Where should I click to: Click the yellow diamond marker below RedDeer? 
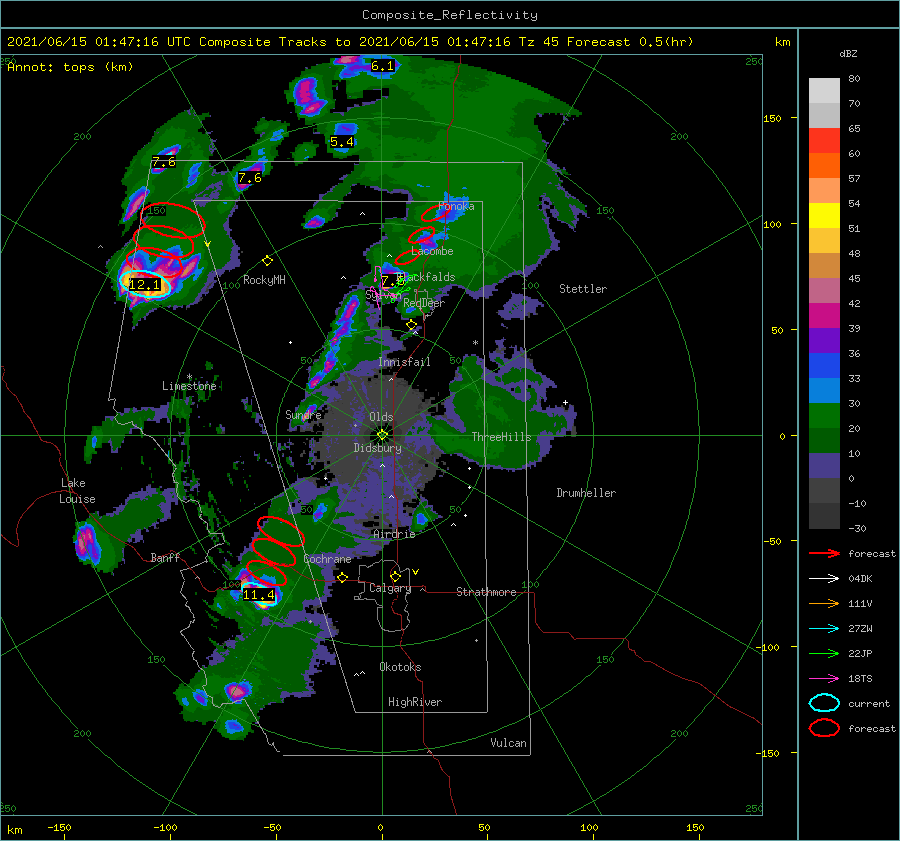pos(411,325)
